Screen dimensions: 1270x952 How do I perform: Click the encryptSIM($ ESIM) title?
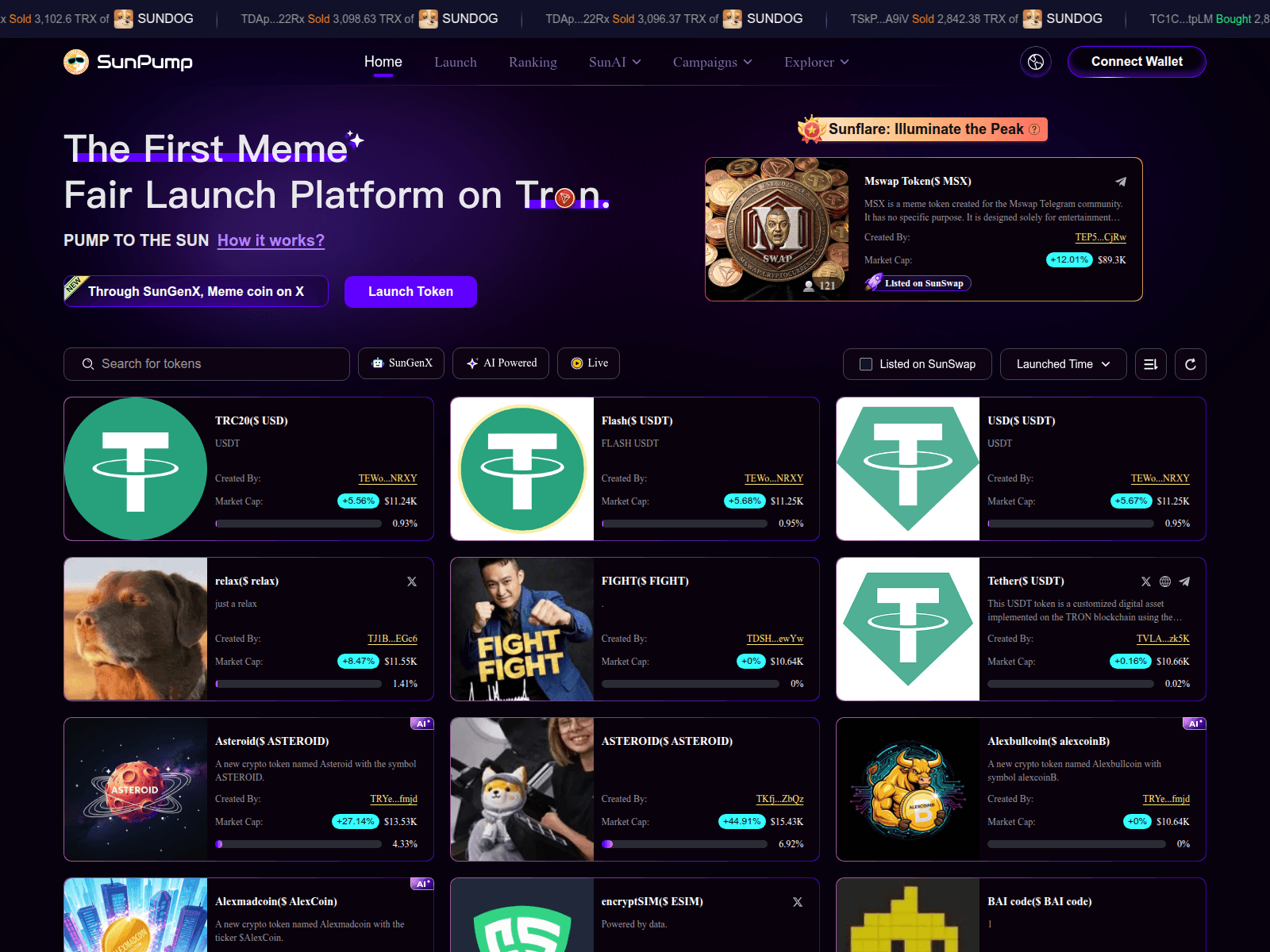[x=652, y=901]
